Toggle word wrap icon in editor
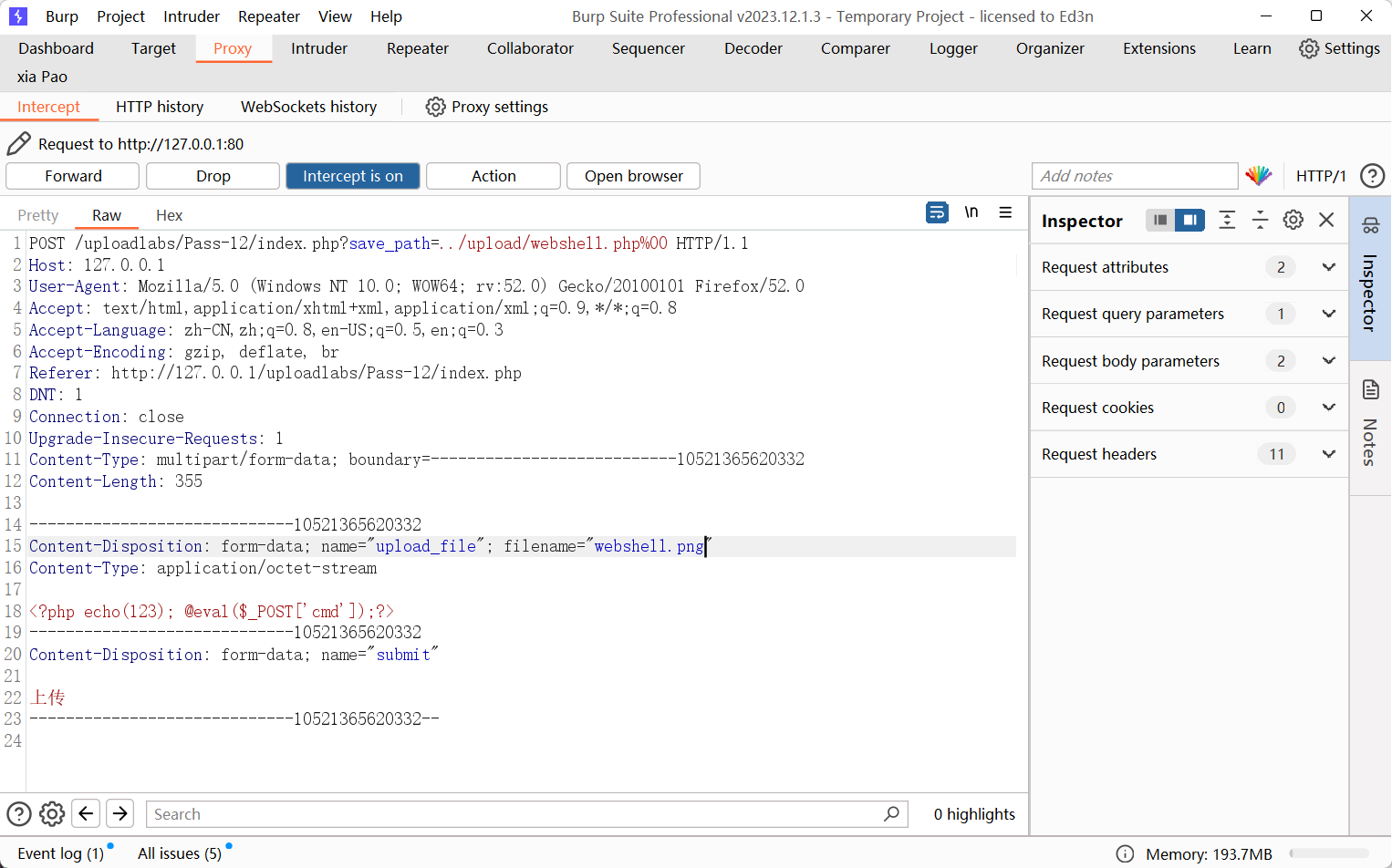 [x=937, y=212]
